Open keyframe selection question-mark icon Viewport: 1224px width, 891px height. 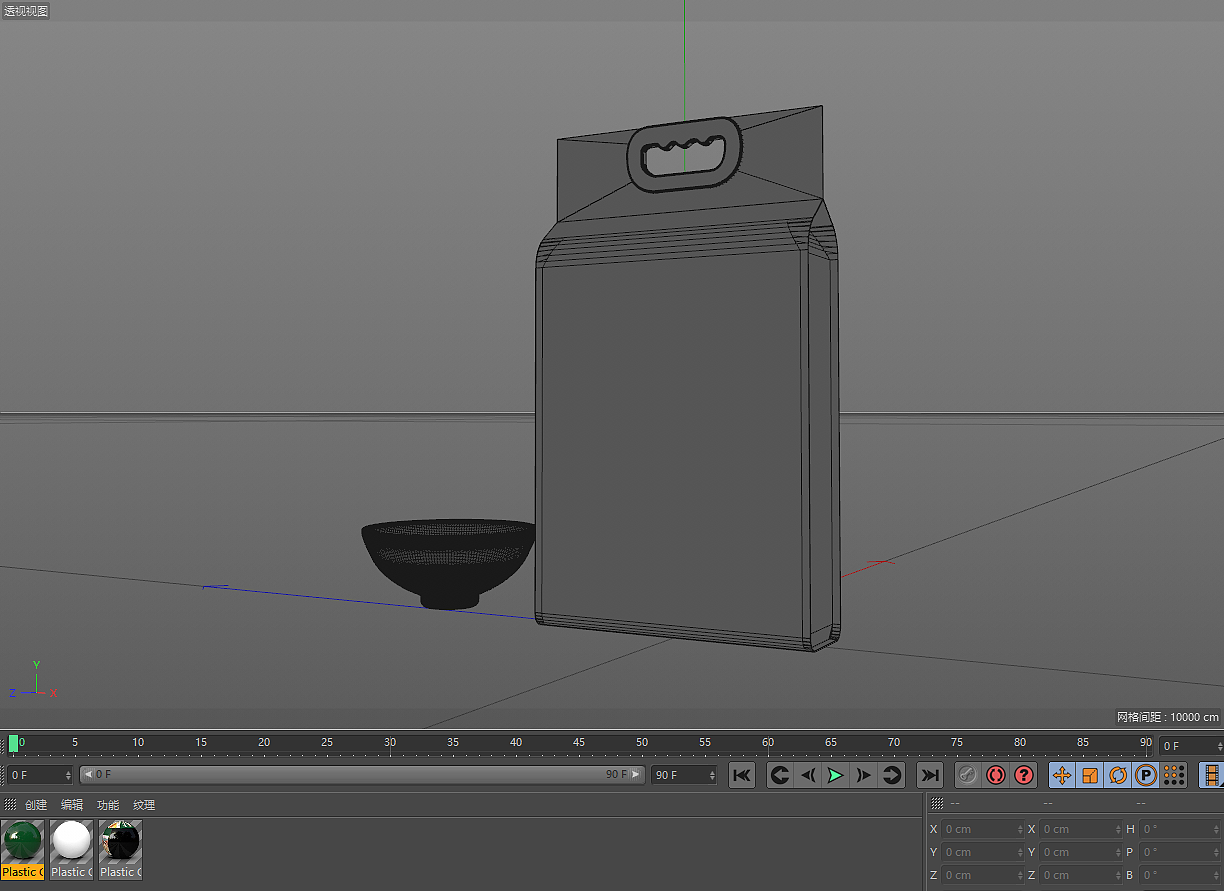pos(1023,775)
